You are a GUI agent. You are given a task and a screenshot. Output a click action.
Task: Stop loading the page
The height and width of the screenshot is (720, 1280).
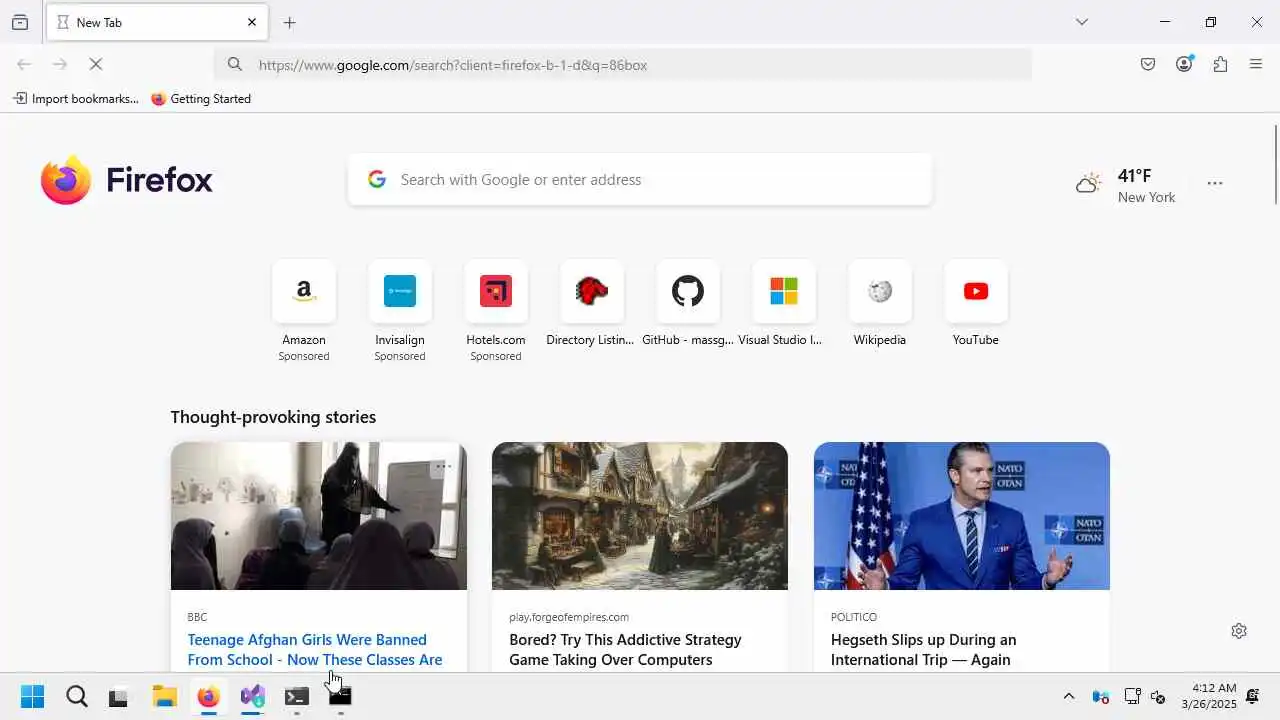[x=96, y=64]
